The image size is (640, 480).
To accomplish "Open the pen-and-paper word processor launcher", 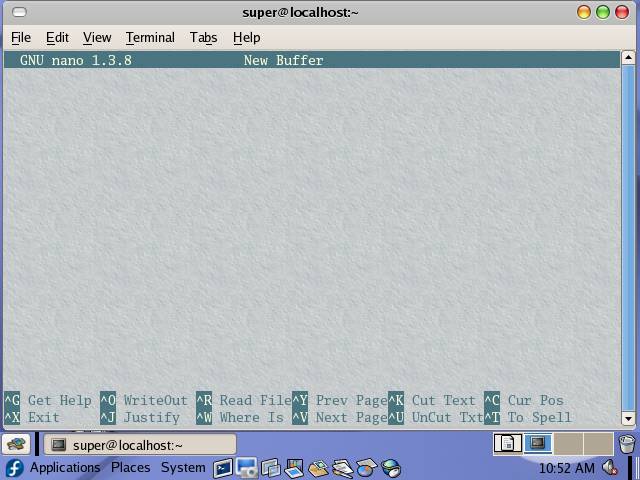I will [x=343, y=468].
